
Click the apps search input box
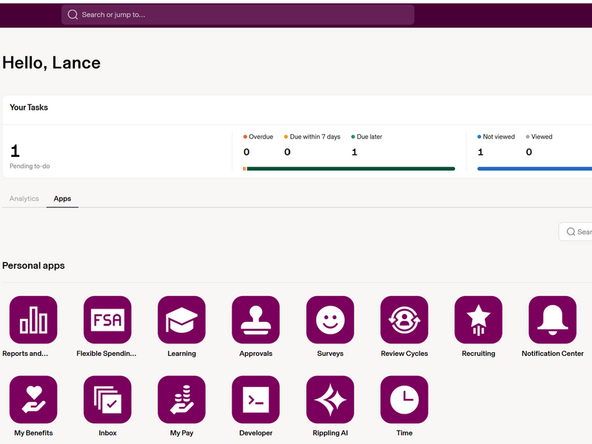pyautogui.click(x=575, y=231)
